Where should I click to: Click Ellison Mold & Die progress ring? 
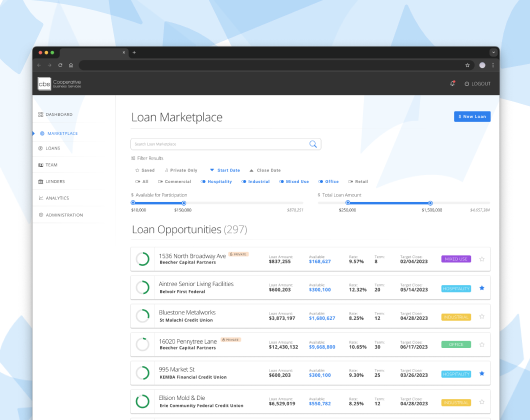pyautogui.click(x=143, y=401)
